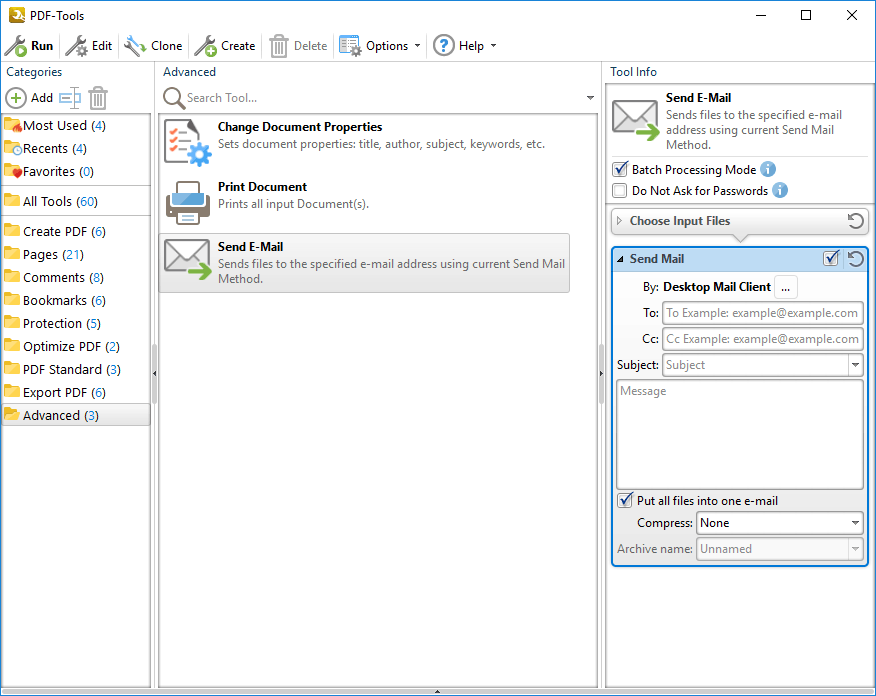Click the search magnifier icon
The image size is (876, 696).
point(174,98)
